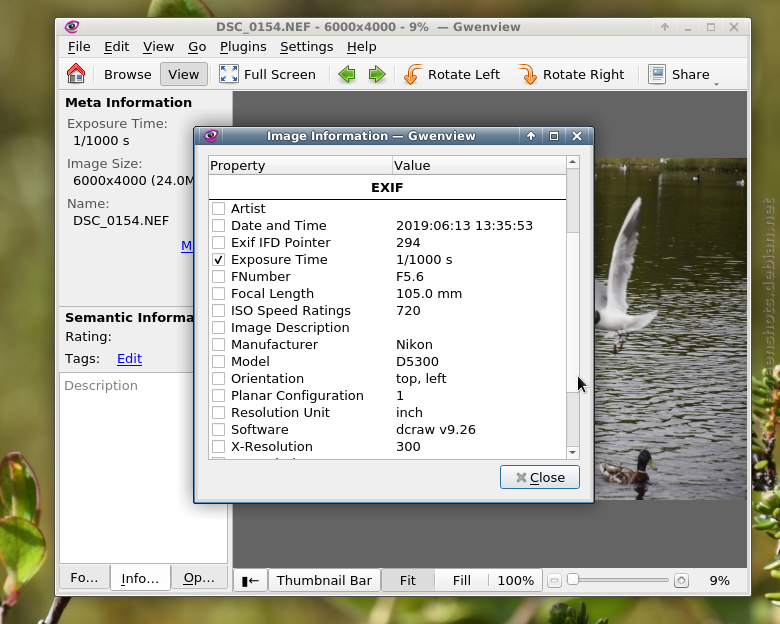Tick the Image Description checkbox
This screenshot has width=780, height=624.
[218, 327]
